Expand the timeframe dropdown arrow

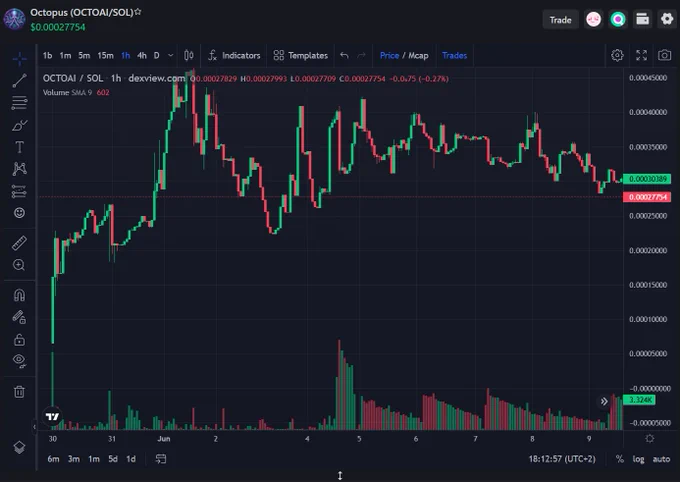click(x=170, y=56)
